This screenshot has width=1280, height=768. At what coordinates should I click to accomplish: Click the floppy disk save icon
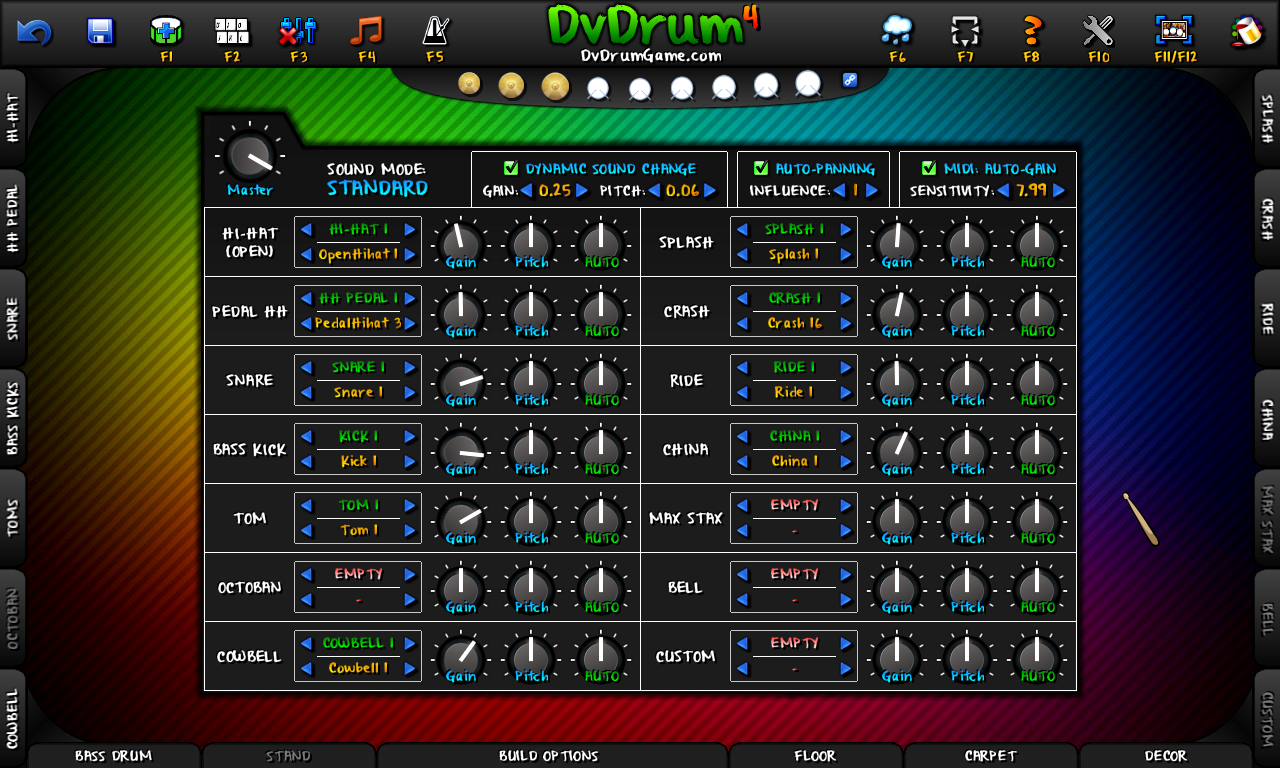[x=100, y=31]
